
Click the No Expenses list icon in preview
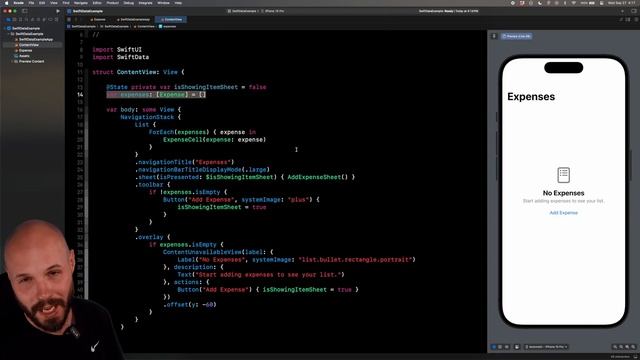click(563, 175)
